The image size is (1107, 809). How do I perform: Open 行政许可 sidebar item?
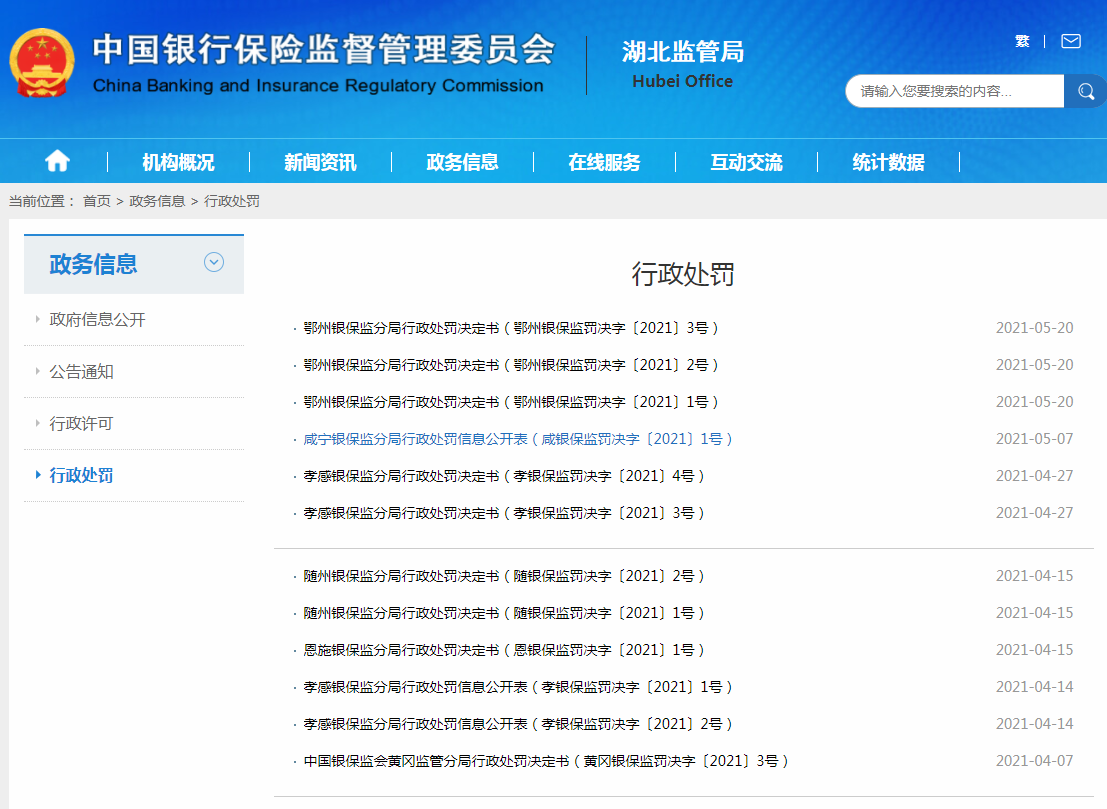click(x=82, y=424)
